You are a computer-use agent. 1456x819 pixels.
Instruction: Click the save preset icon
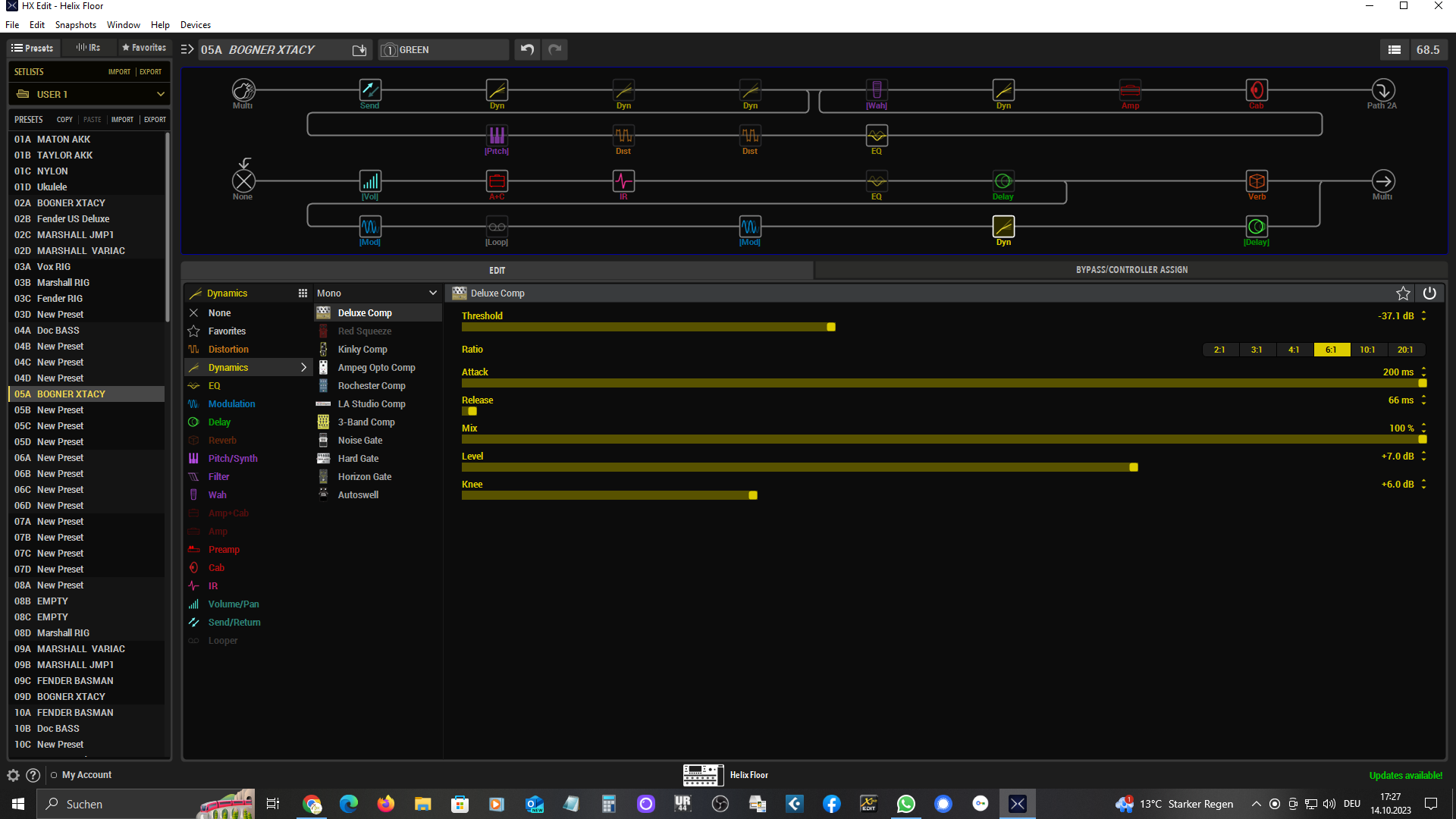click(359, 50)
